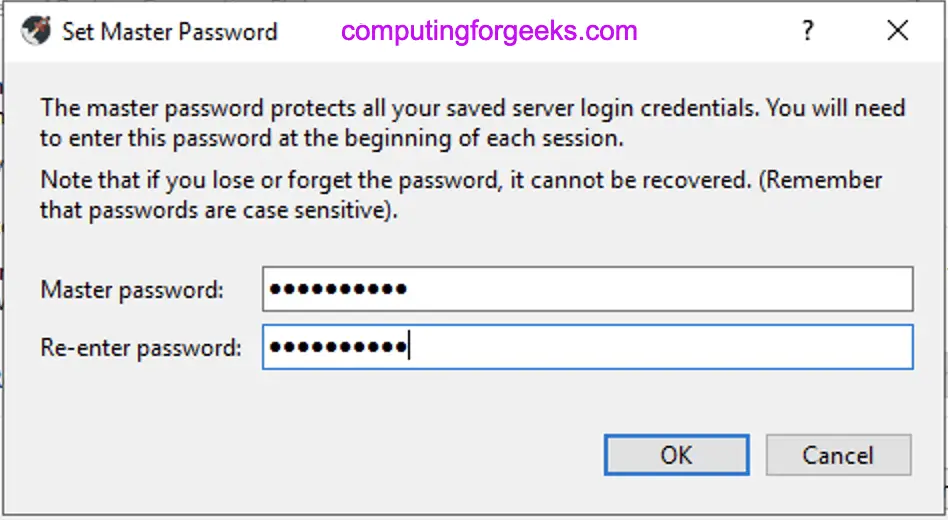Image resolution: width=948 pixels, height=520 pixels.
Task: Click the "Master password:" label
Action: click(132, 290)
